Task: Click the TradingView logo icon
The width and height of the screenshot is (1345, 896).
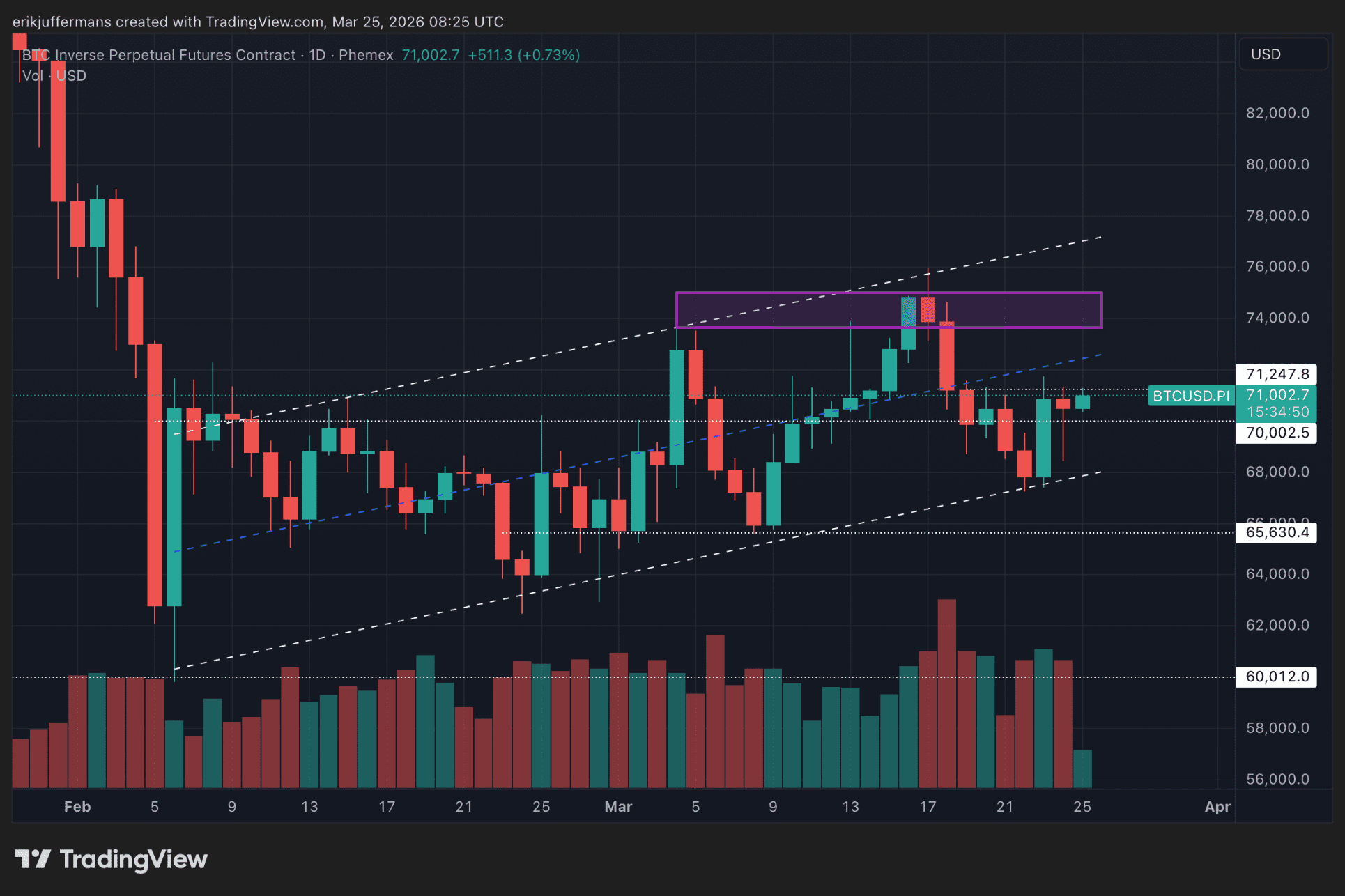Action: (32, 858)
